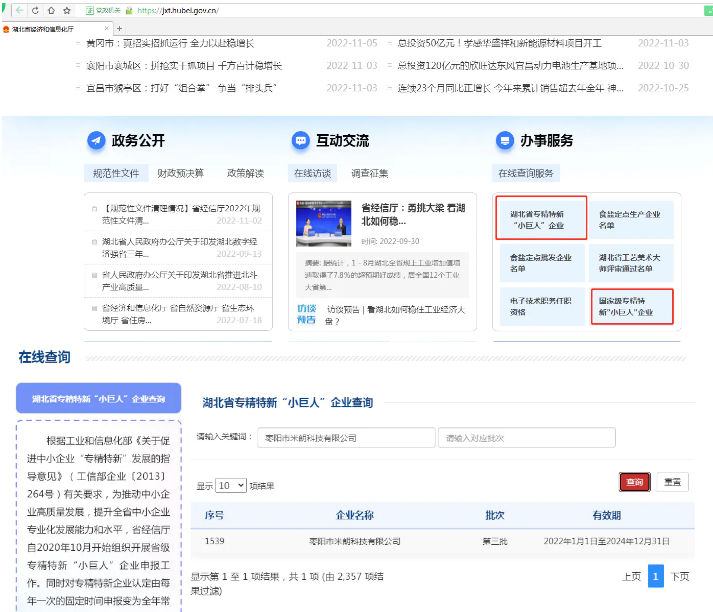713x612 pixels.
Task: Bookmark the page with the star icon
Action: click(x=66, y=10)
